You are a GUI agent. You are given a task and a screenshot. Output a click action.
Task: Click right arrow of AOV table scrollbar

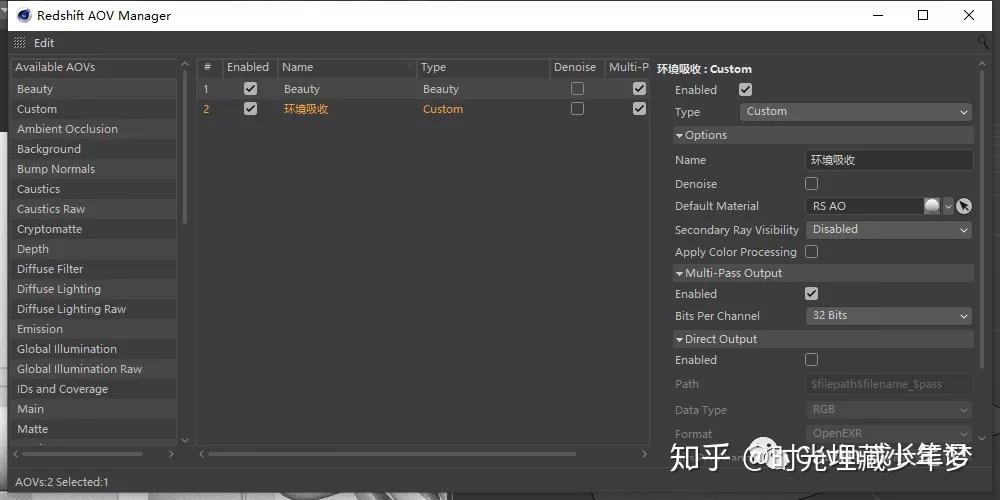point(643,454)
